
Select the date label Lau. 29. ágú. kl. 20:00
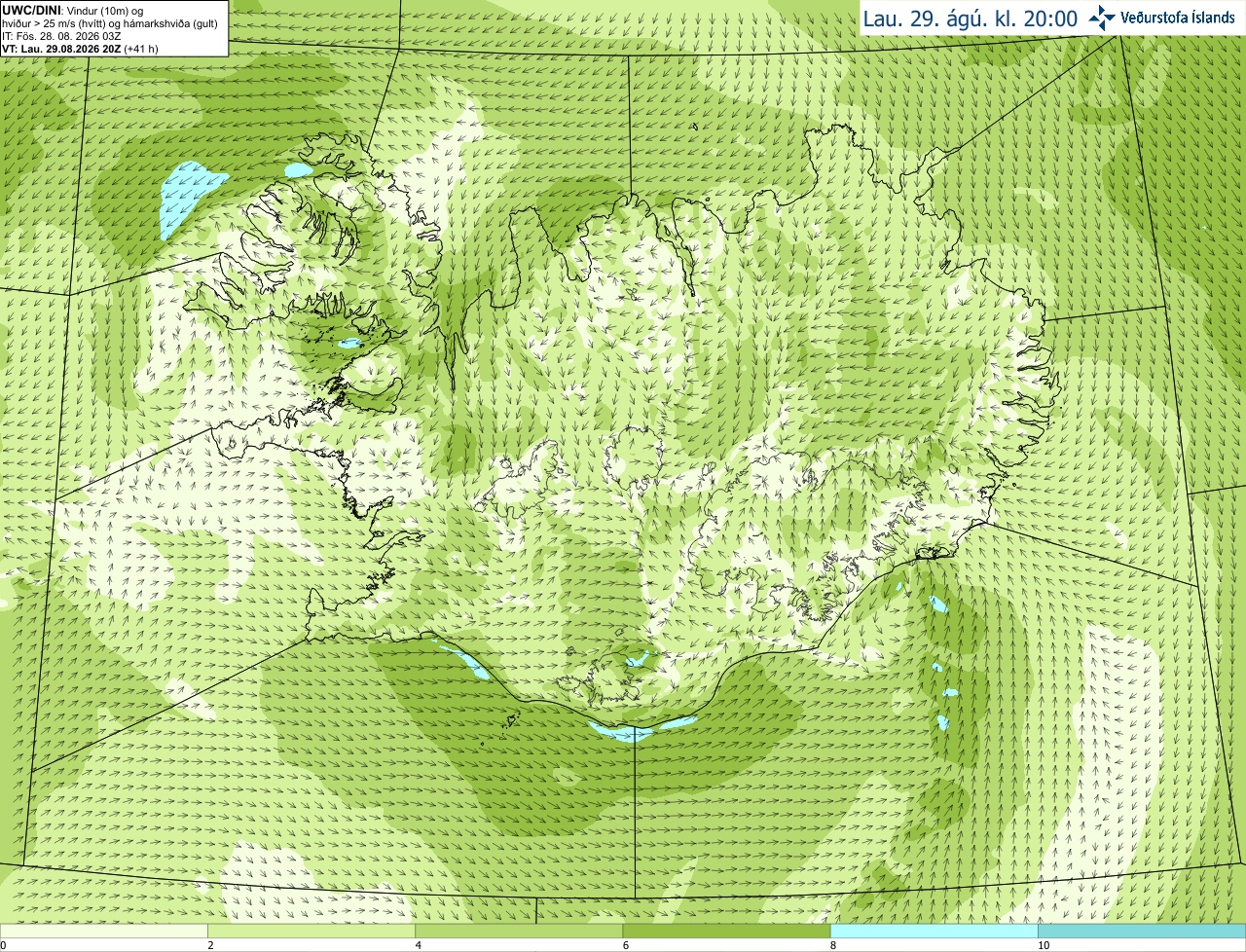point(971,18)
